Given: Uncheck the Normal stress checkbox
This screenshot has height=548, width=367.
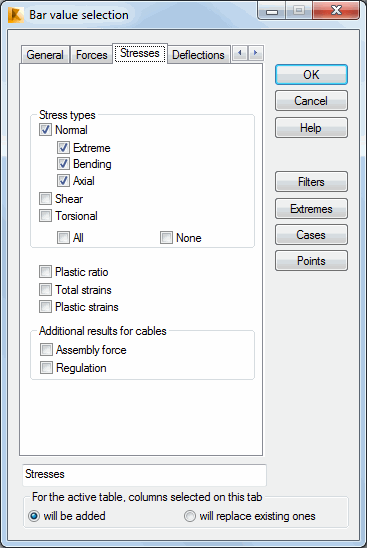Looking at the screenshot, I should [x=45, y=130].
